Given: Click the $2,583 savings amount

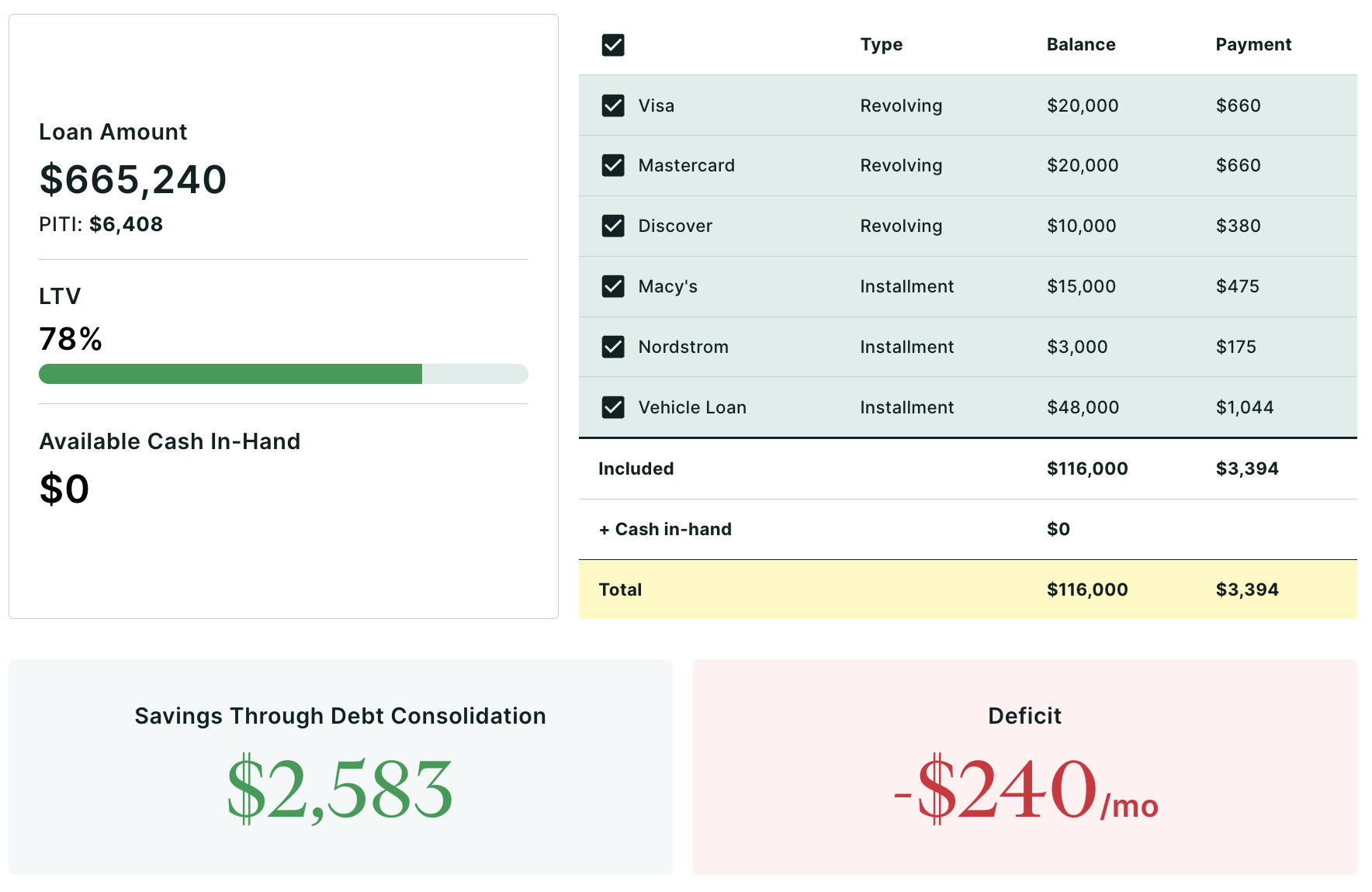Looking at the screenshot, I should pos(340,790).
